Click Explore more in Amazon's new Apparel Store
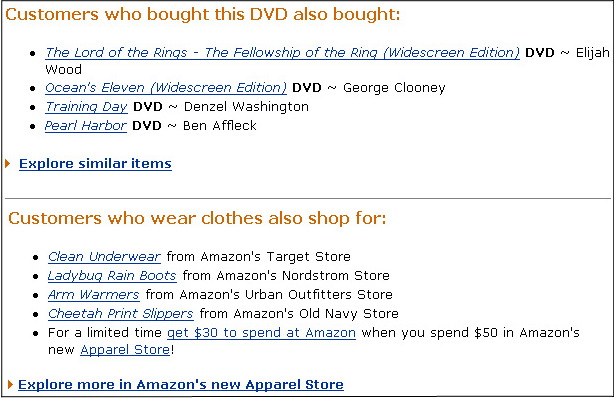 tap(181, 384)
